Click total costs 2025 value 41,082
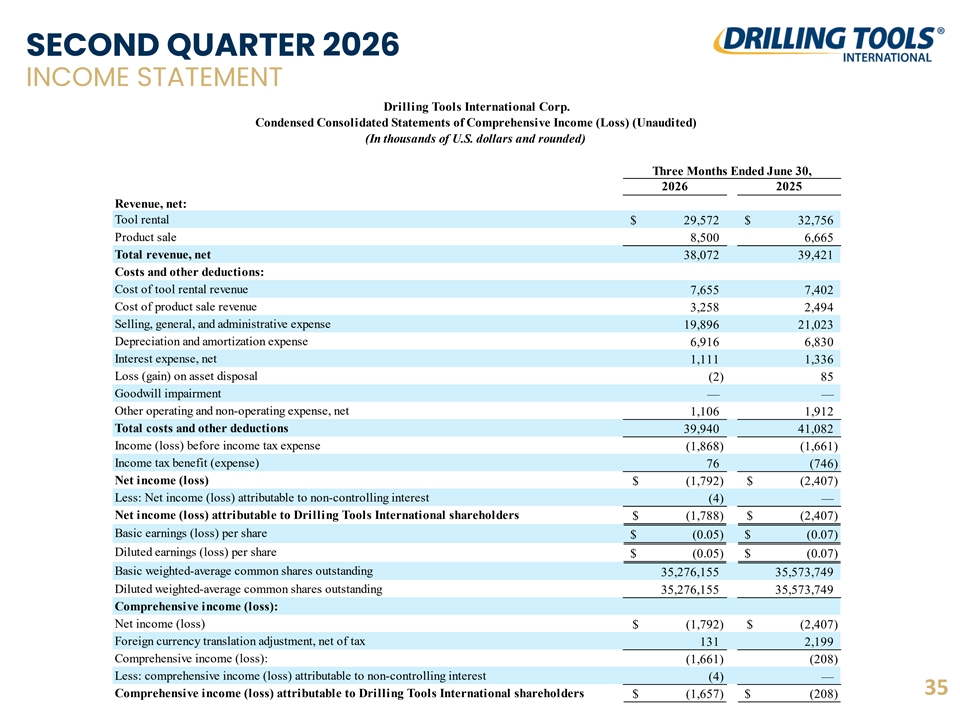Image resolution: width=960 pixels, height=720 pixels. click(x=815, y=429)
